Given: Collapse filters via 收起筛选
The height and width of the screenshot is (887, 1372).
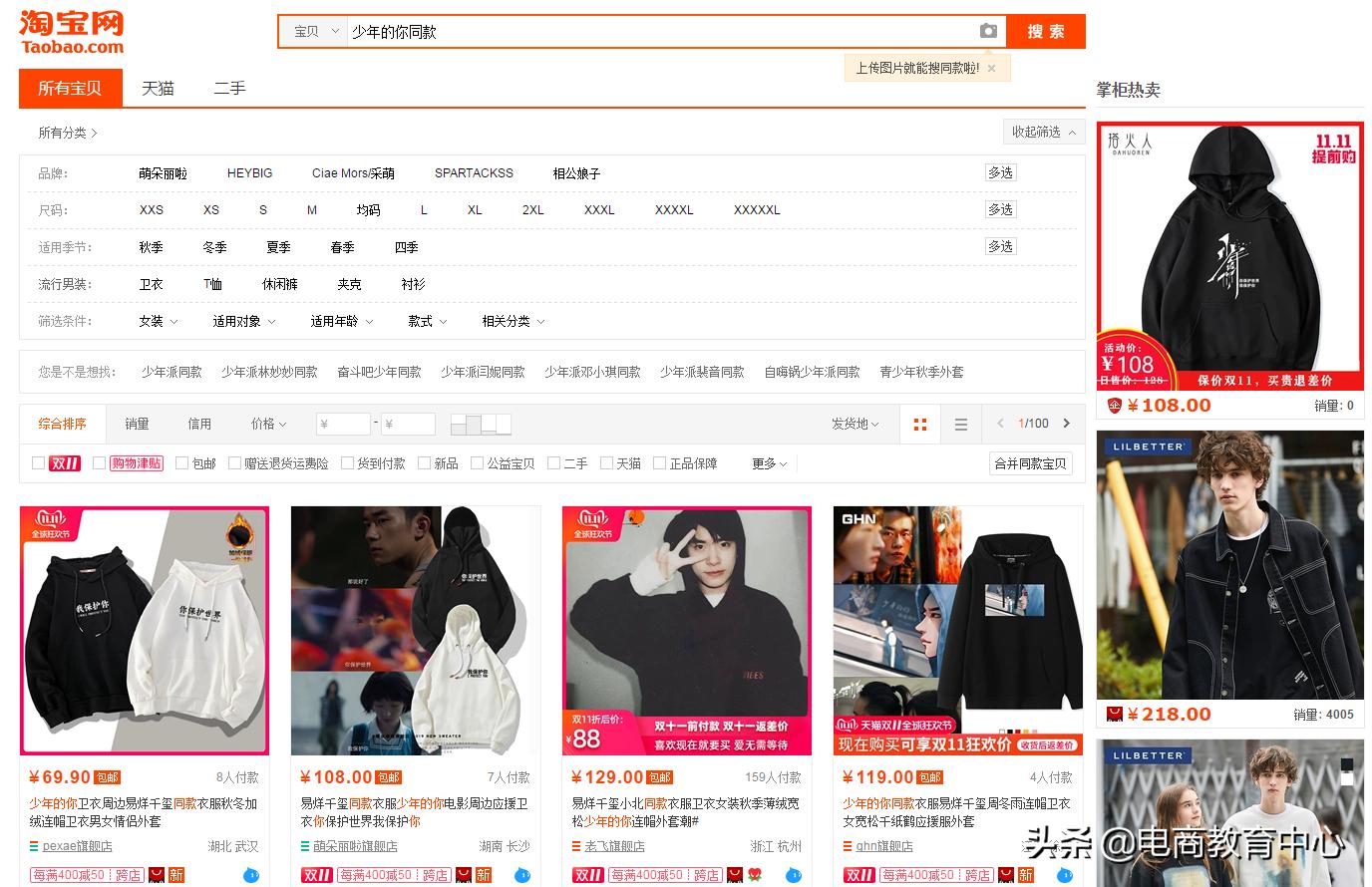Looking at the screenshot, I should pyautogui.click(x=1043, y=131).
